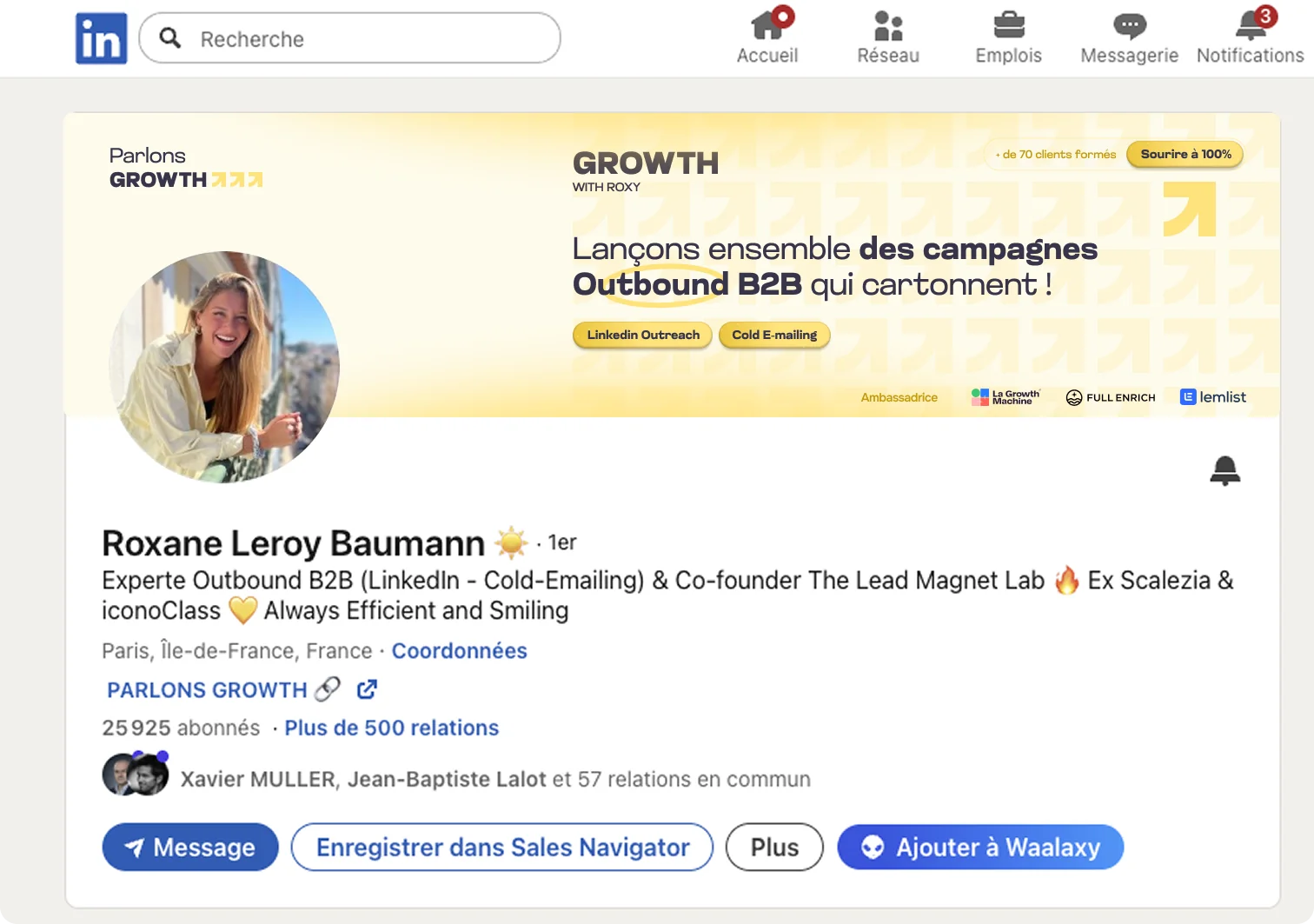The width and height of the screenshot is (1314, 924).
Task: Click the Paris, Île-de-France location text
Action: [x=236, y=651]
